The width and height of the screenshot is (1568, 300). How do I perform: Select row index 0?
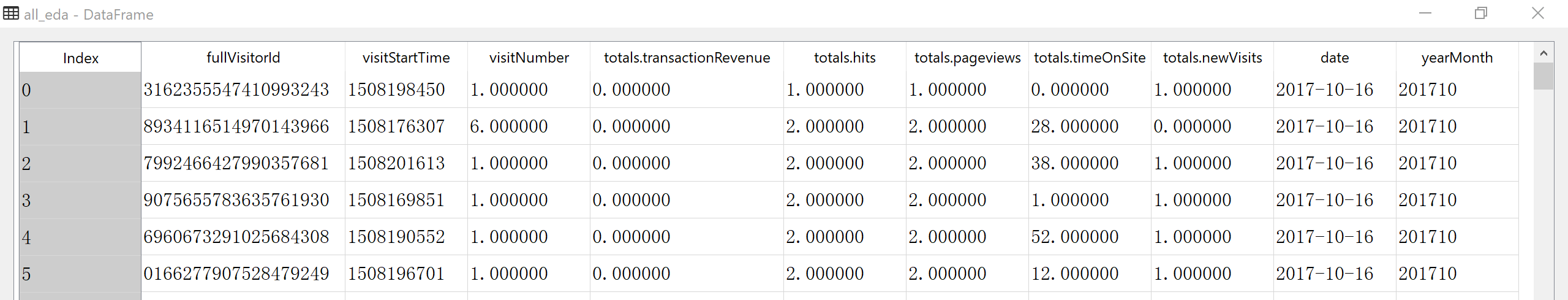80,90
